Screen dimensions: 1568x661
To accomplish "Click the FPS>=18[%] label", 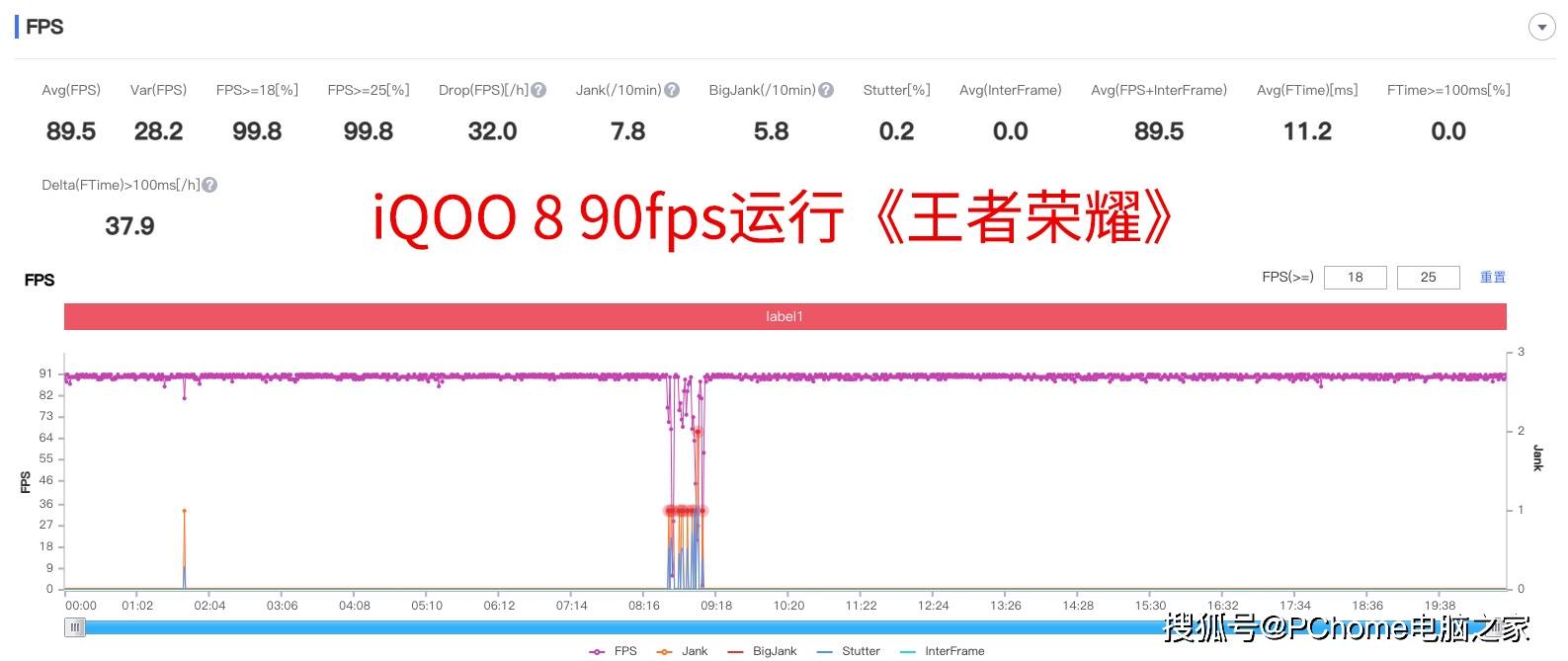I will pyautogui.click(x=257, y=90).
